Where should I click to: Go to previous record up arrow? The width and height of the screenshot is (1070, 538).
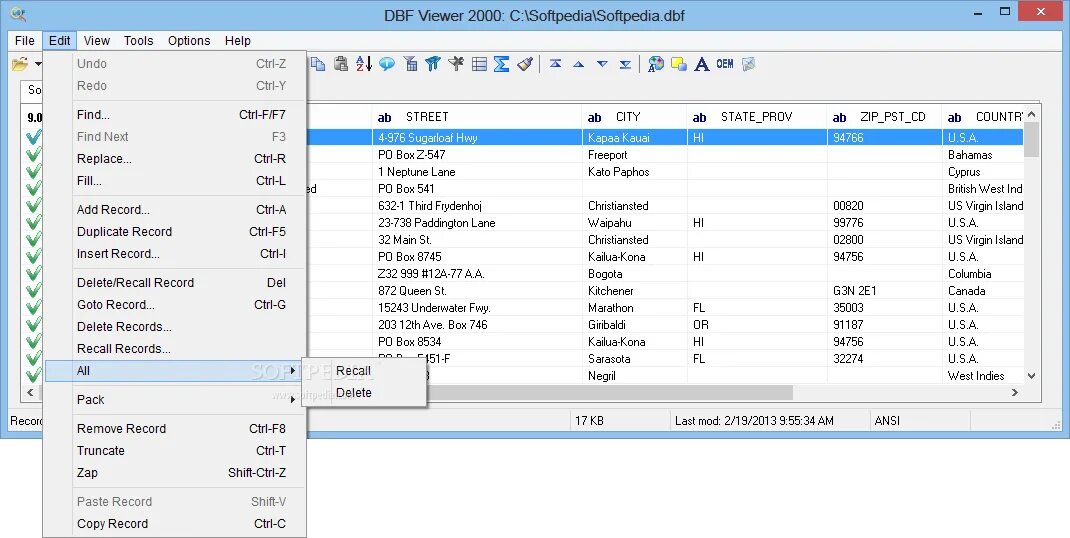[579, 64]
